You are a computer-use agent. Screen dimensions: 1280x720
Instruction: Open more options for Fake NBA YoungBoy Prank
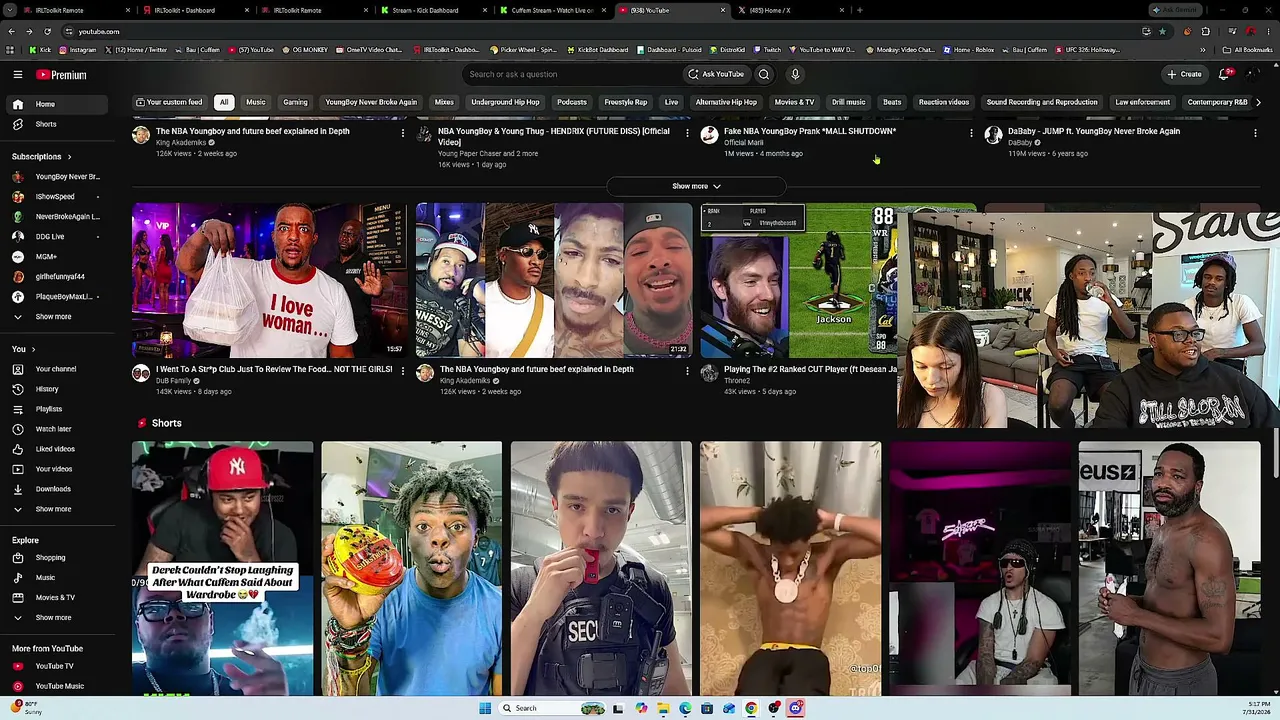(971, 133)
